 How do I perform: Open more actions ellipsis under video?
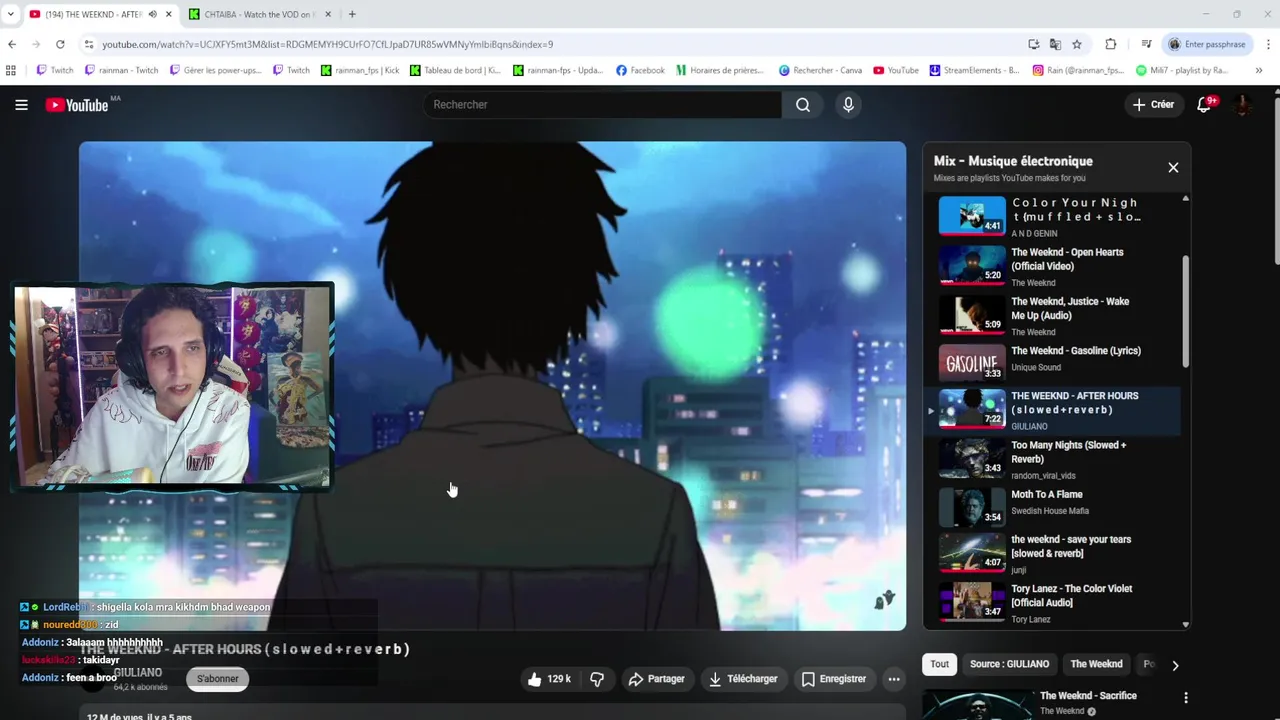pos(894,679)
